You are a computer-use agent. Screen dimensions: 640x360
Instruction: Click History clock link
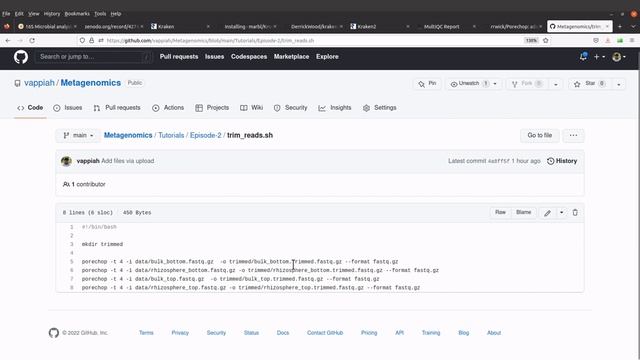pos(562,161)
